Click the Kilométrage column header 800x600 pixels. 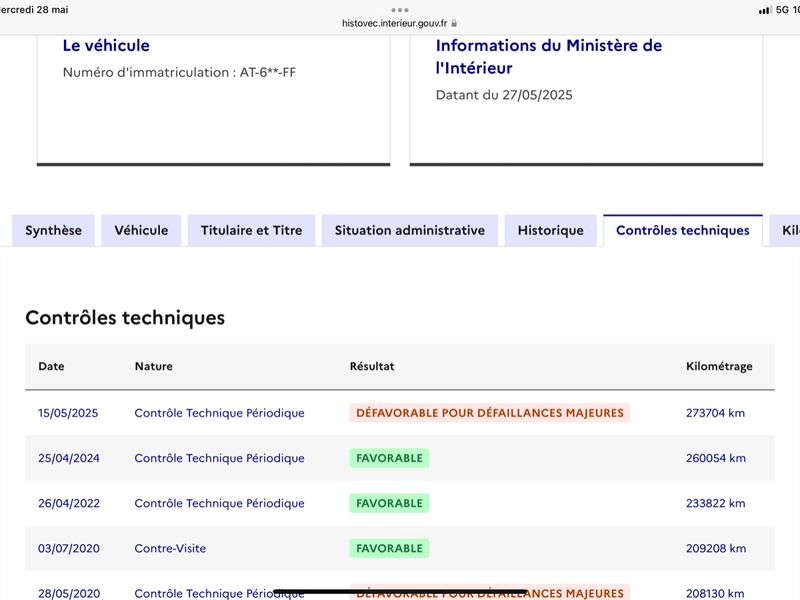pyautogui.click(x=719, y=366)
